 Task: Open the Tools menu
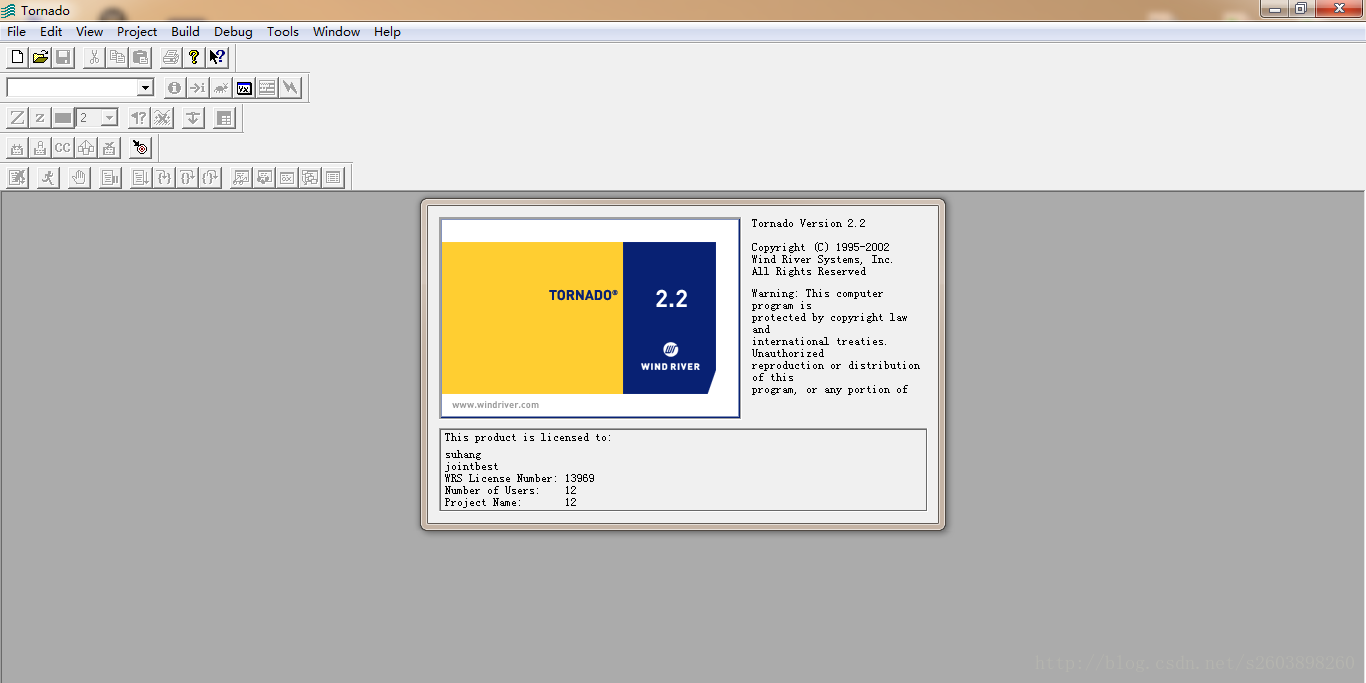pyautogui.click(x=283, y=32)
